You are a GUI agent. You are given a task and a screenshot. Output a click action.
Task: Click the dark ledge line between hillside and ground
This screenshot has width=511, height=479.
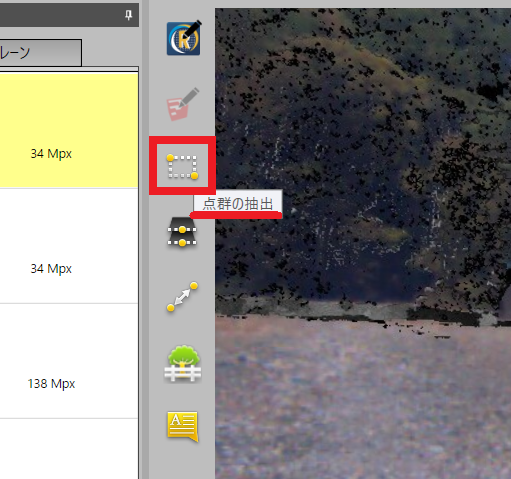363,317
